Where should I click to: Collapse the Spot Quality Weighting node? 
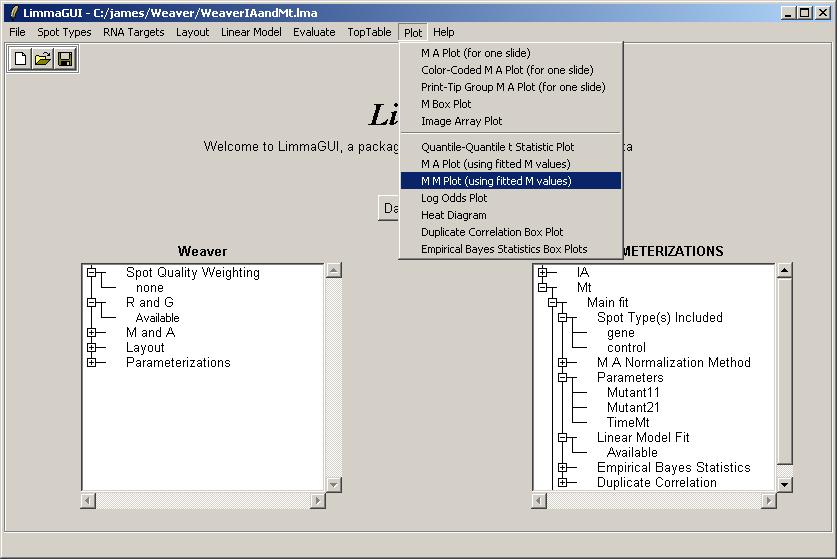91,272
